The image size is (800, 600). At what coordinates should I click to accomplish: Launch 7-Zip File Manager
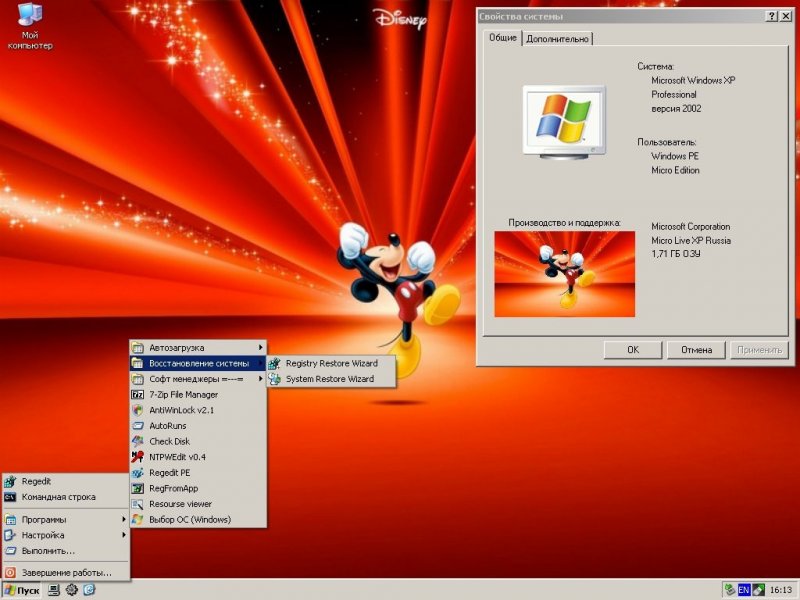coord(198,394)
